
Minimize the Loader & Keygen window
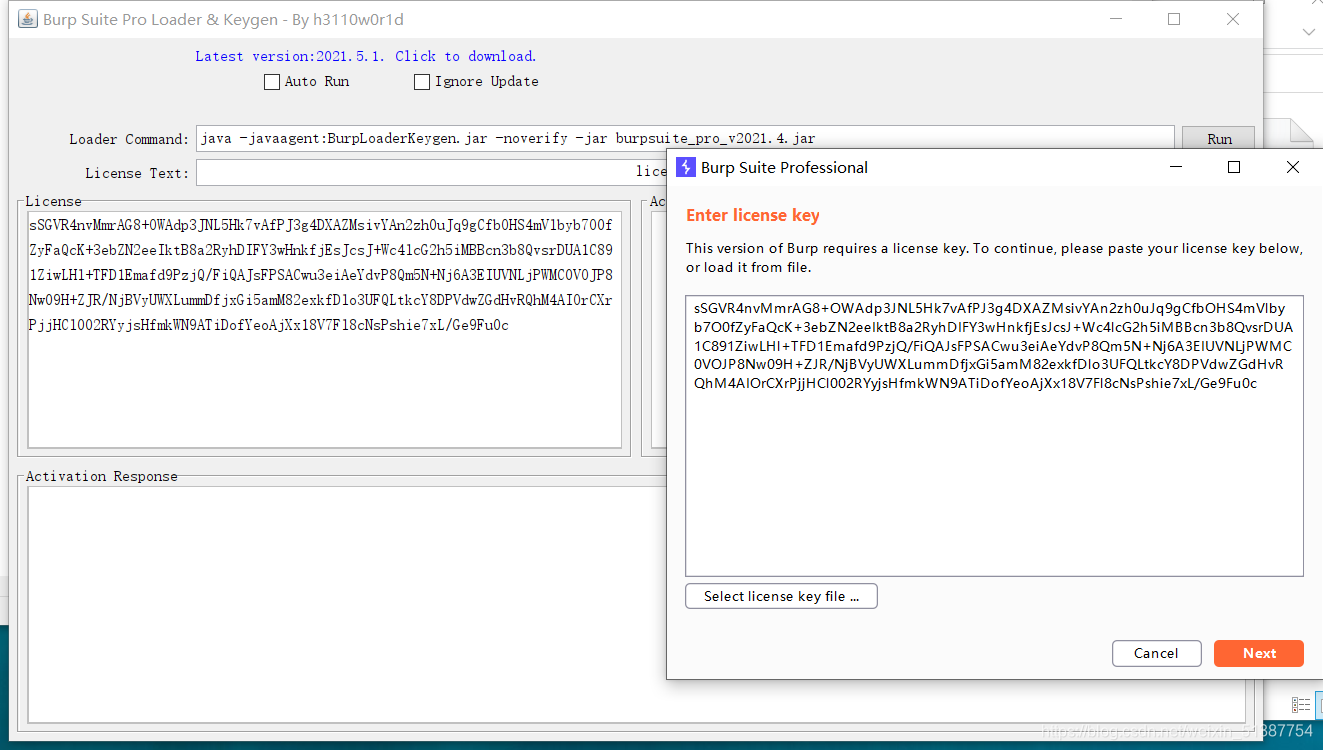(x=1115, y=19)
